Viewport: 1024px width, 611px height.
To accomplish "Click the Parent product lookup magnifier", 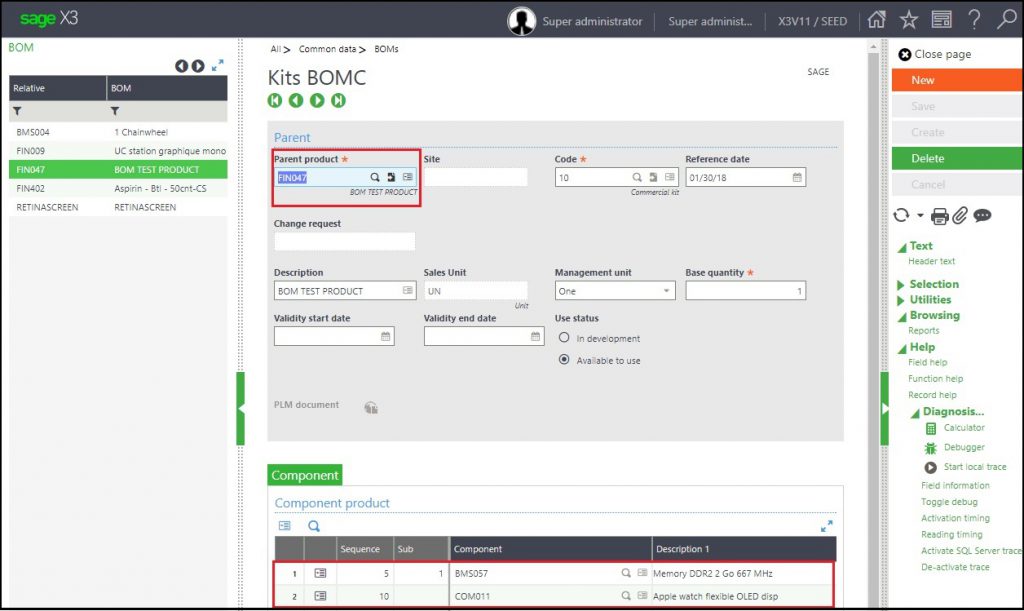I will pyautogui.click(x=374, y=177).
